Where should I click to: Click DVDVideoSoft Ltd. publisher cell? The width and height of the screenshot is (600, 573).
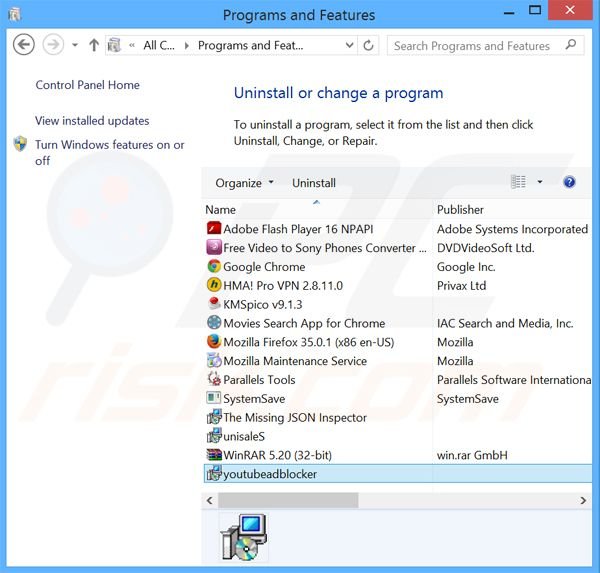[485, 248]
